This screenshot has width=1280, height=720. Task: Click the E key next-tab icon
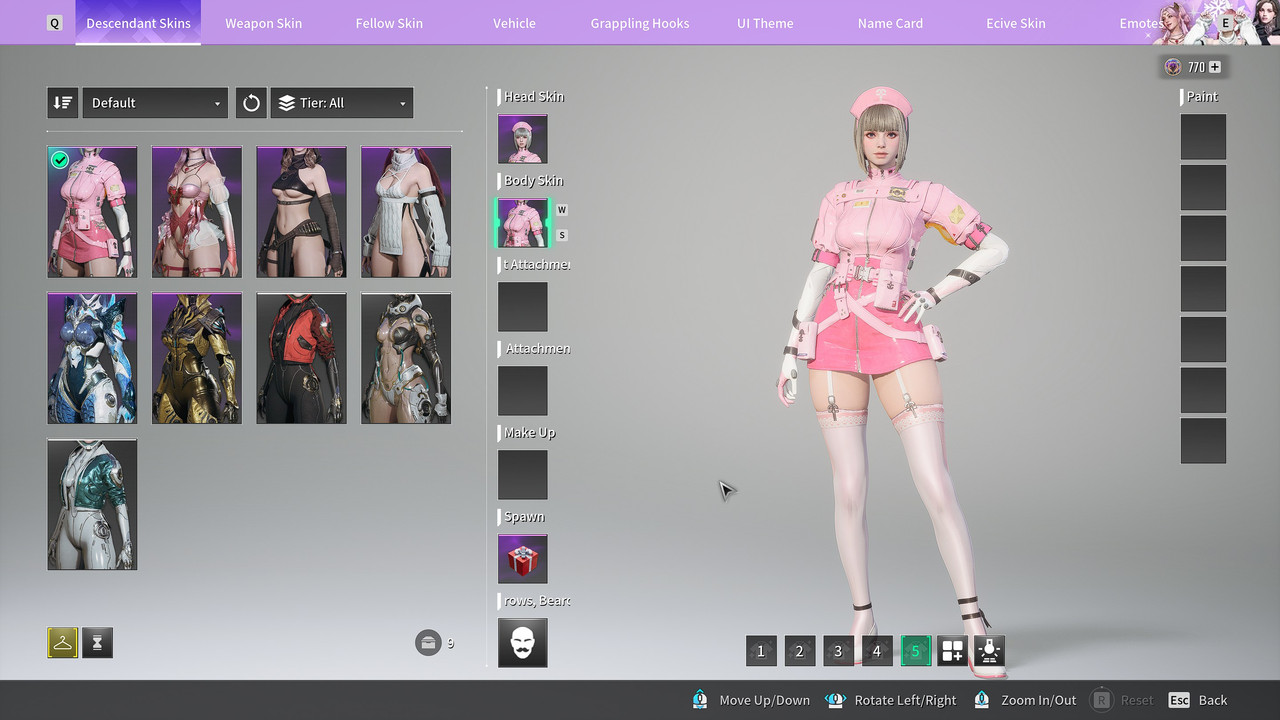pyautogui.click(x=1226, y=22)
